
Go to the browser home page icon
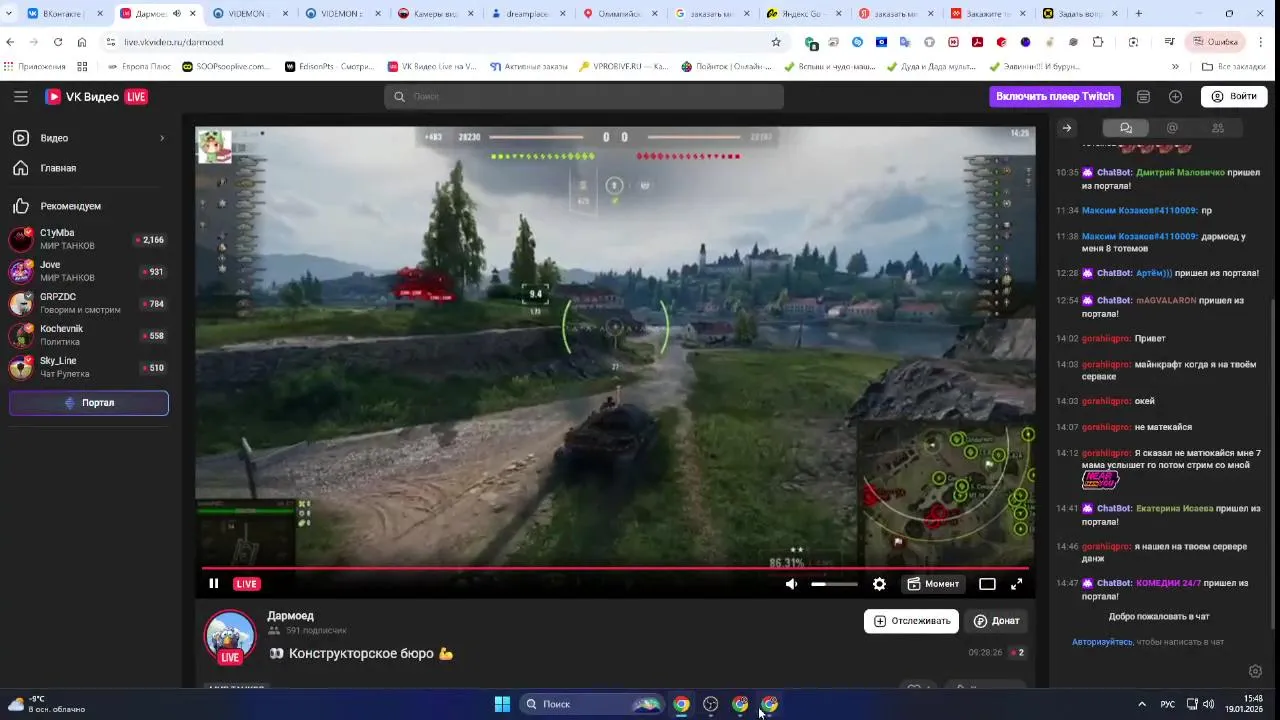click(81, 42)
